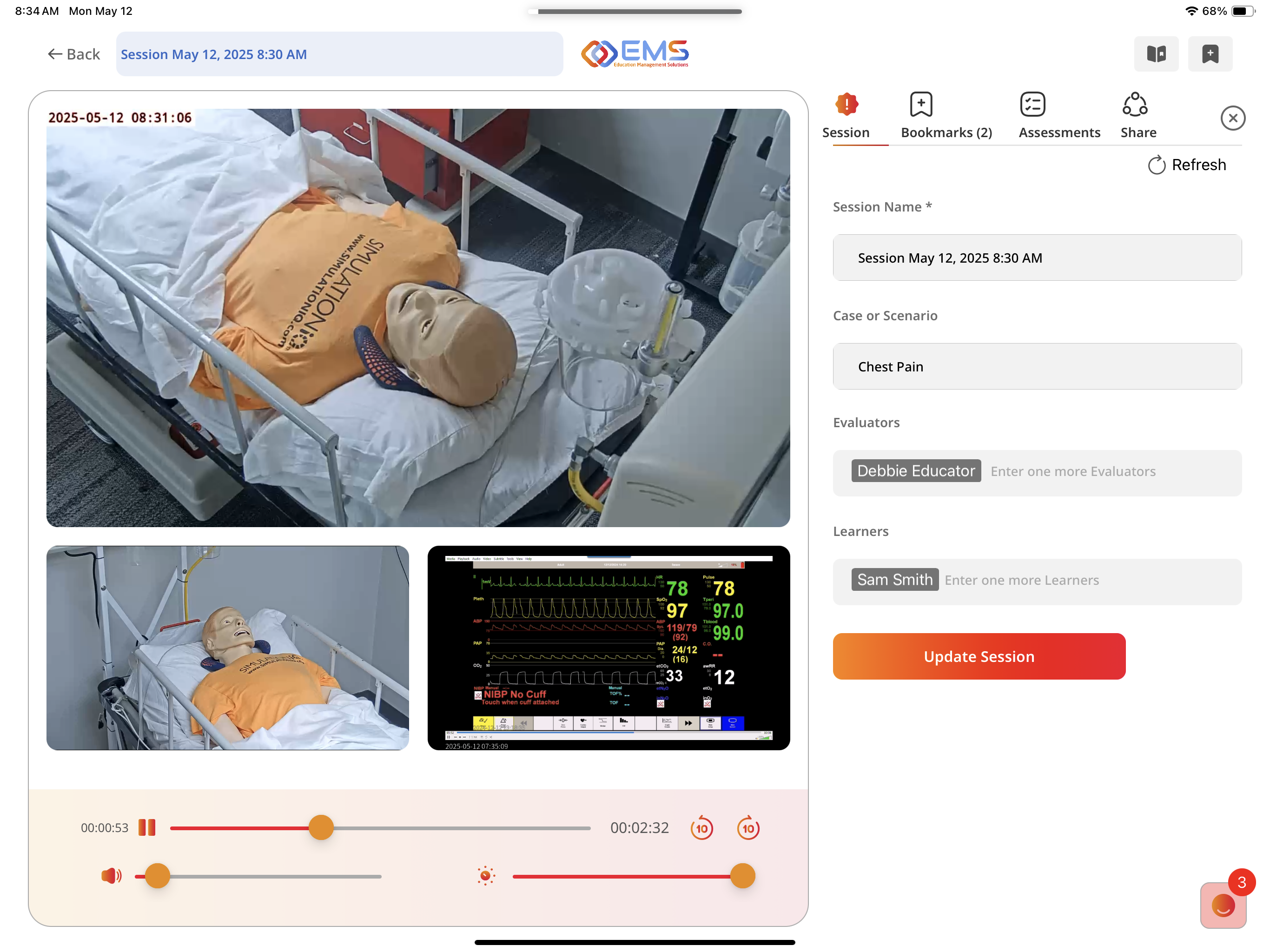Open the Assessments tab
This screenshot has width=1270, height=952.
point(1059,115)
